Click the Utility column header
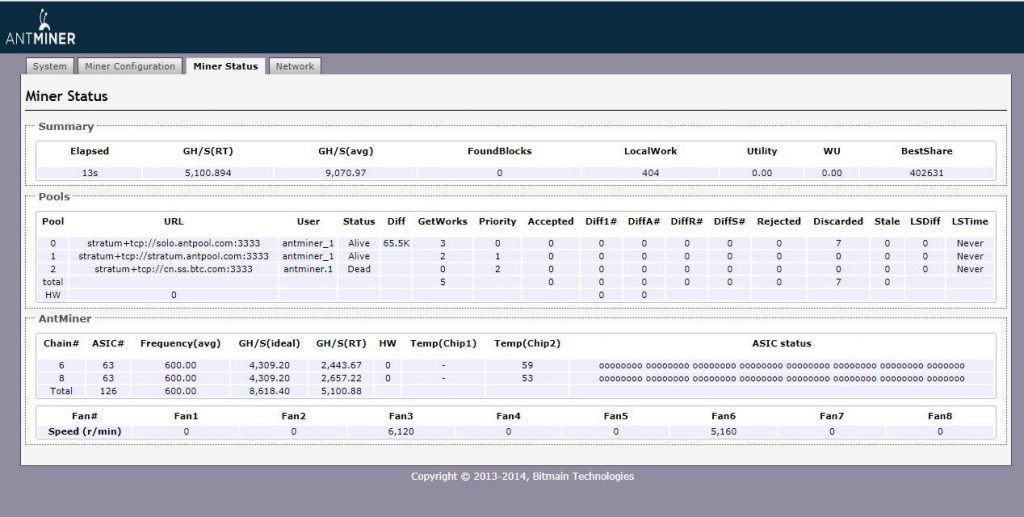This screenshot has height=517, width=1024. point(761,151)
